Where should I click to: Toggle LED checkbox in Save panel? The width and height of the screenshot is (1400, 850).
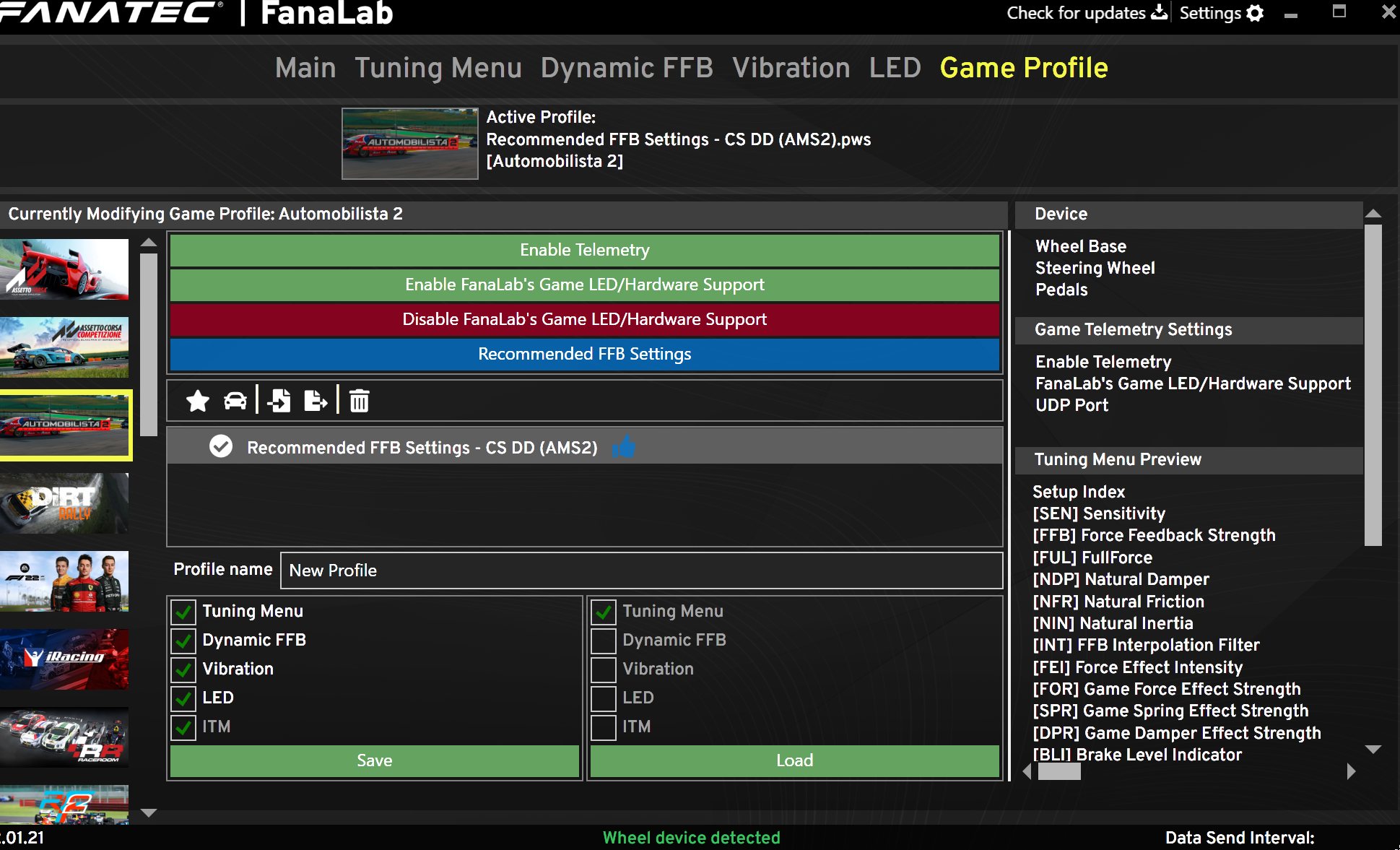click(184, 698)
